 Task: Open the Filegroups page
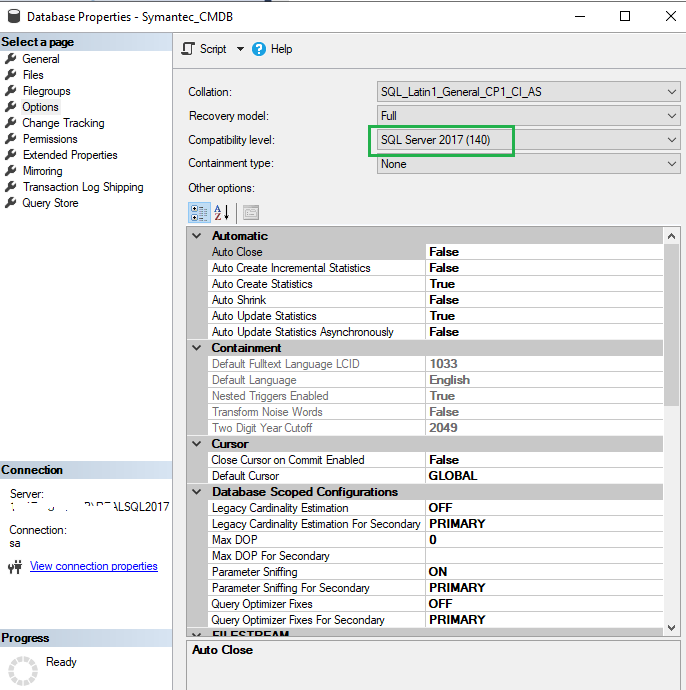click(x=47, y=91)
